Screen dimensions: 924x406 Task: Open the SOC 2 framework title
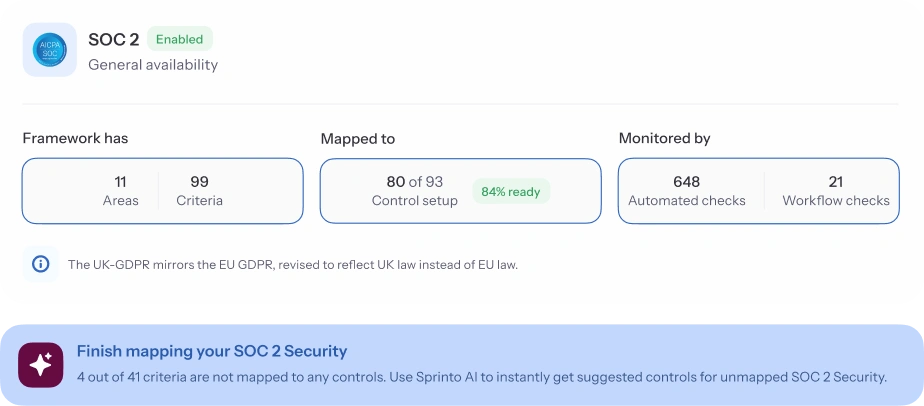pyautogui.click(x=113, y=40)
